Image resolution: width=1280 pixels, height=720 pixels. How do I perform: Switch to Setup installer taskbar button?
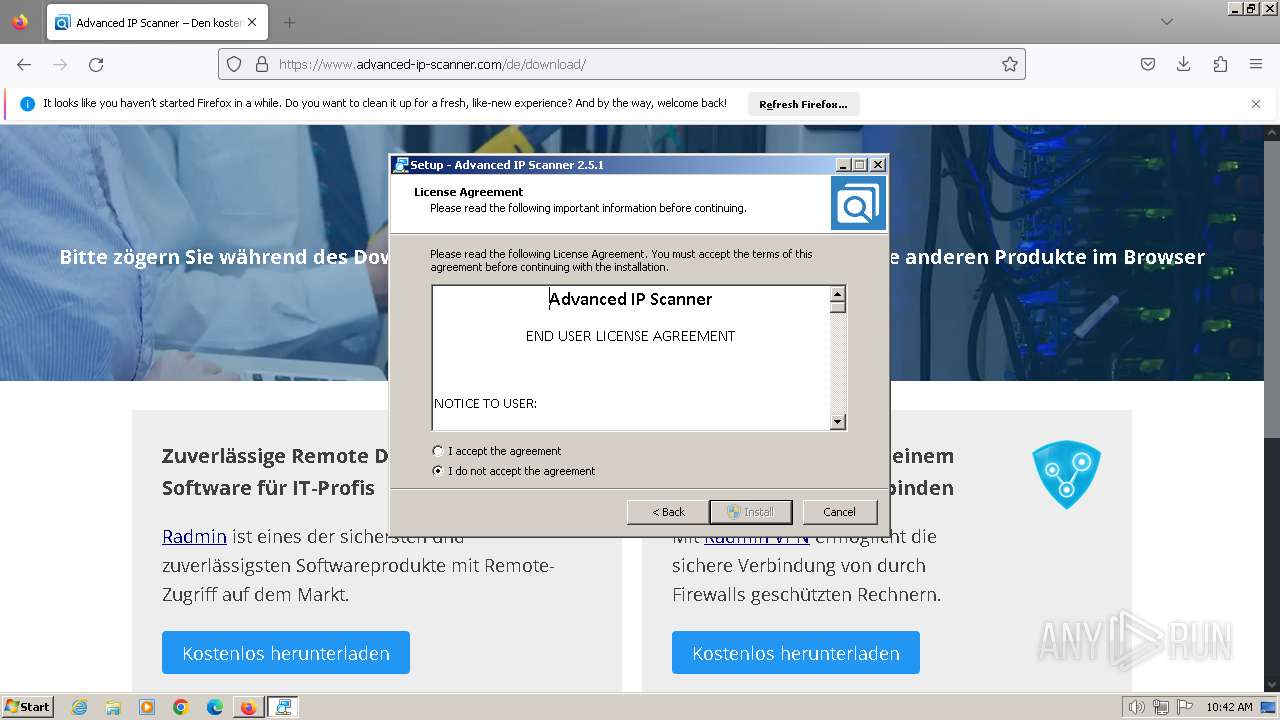(283, 707)
